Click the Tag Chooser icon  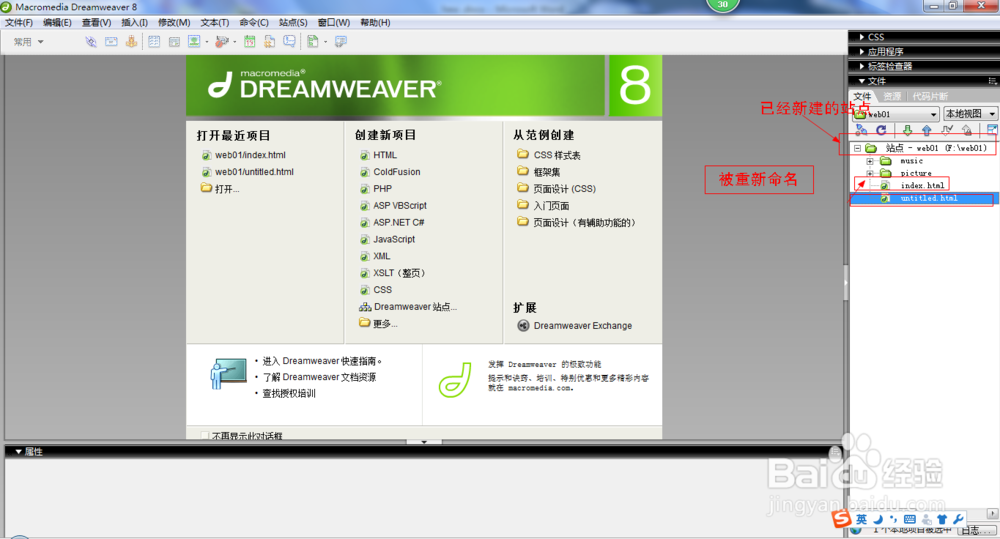341,41
